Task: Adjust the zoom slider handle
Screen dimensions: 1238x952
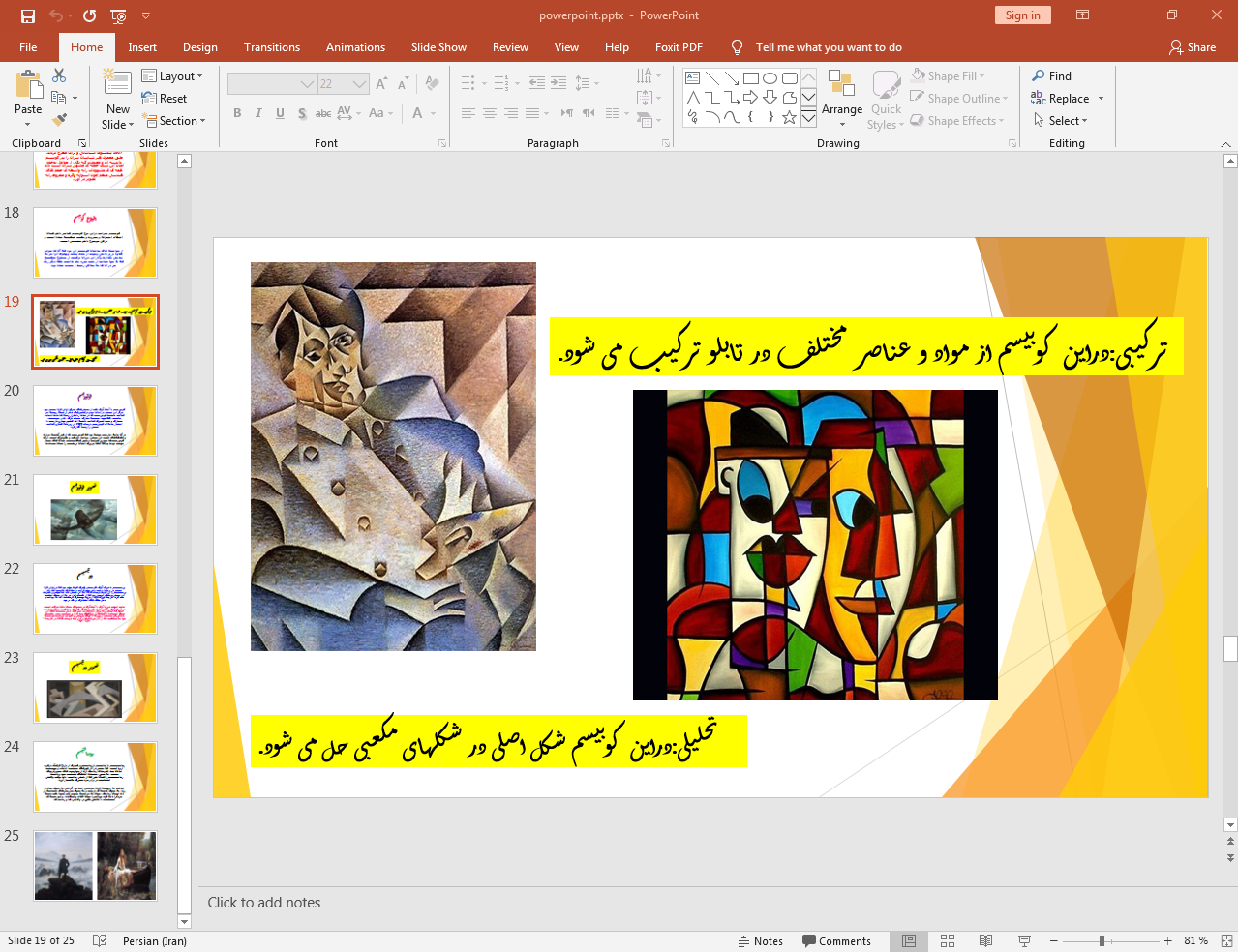Action: (x=1102, y=941)
